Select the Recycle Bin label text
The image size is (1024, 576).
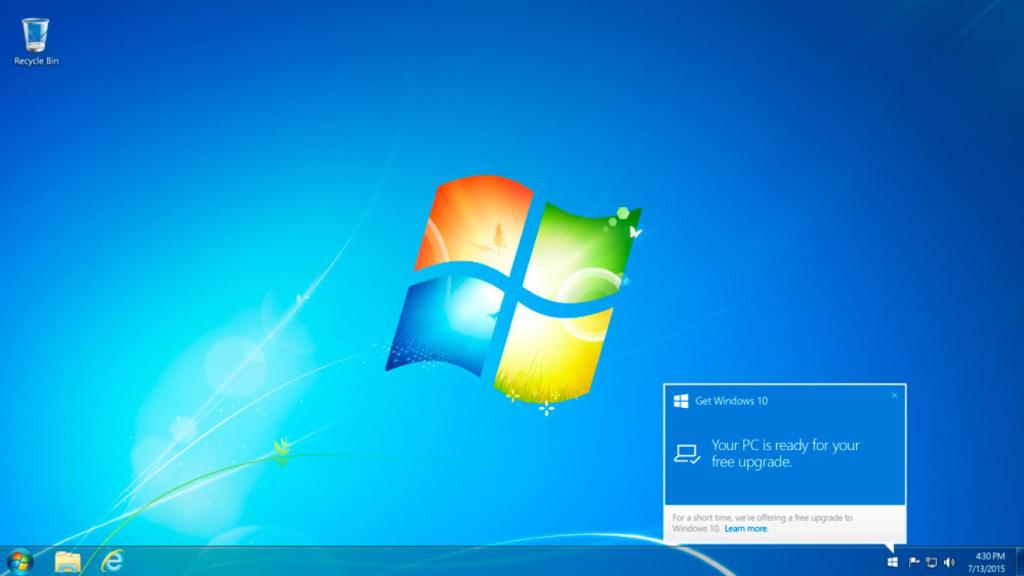36,62
